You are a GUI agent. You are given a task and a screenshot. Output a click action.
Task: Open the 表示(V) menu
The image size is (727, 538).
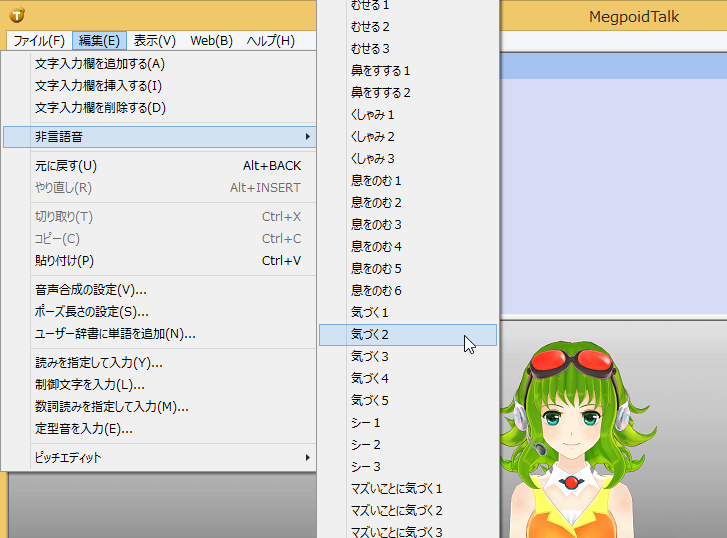pos(154,41)
